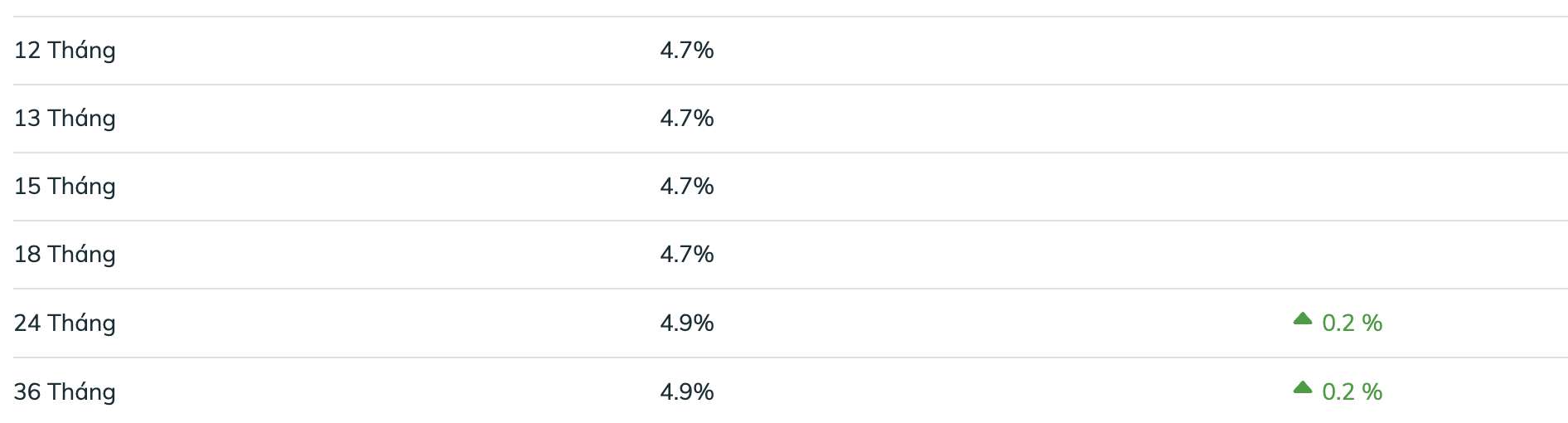
Task: Select the 13 Tháng term label
Action: (x=65, y=119)
